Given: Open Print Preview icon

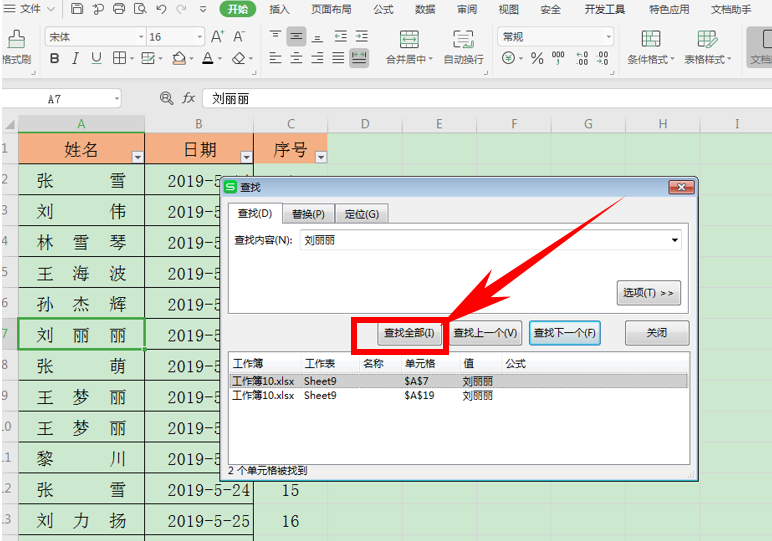Looking at the screenshot, I should pyautogui.click(x=140, y=8).
